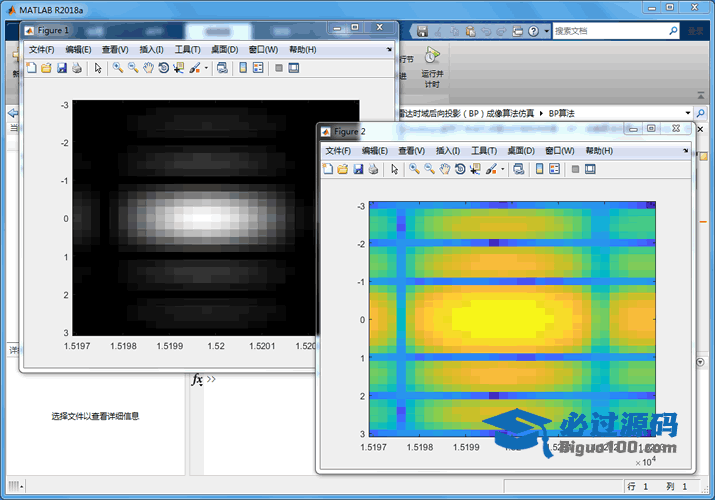Click Figure 2 dock arrow at menu bar end

[685, 150]
